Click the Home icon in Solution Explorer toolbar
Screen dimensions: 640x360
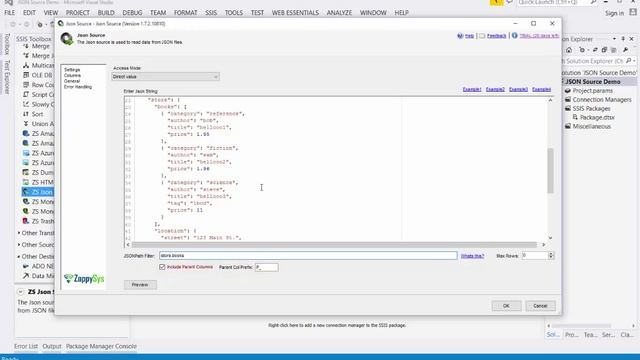(x=569, y=50)
